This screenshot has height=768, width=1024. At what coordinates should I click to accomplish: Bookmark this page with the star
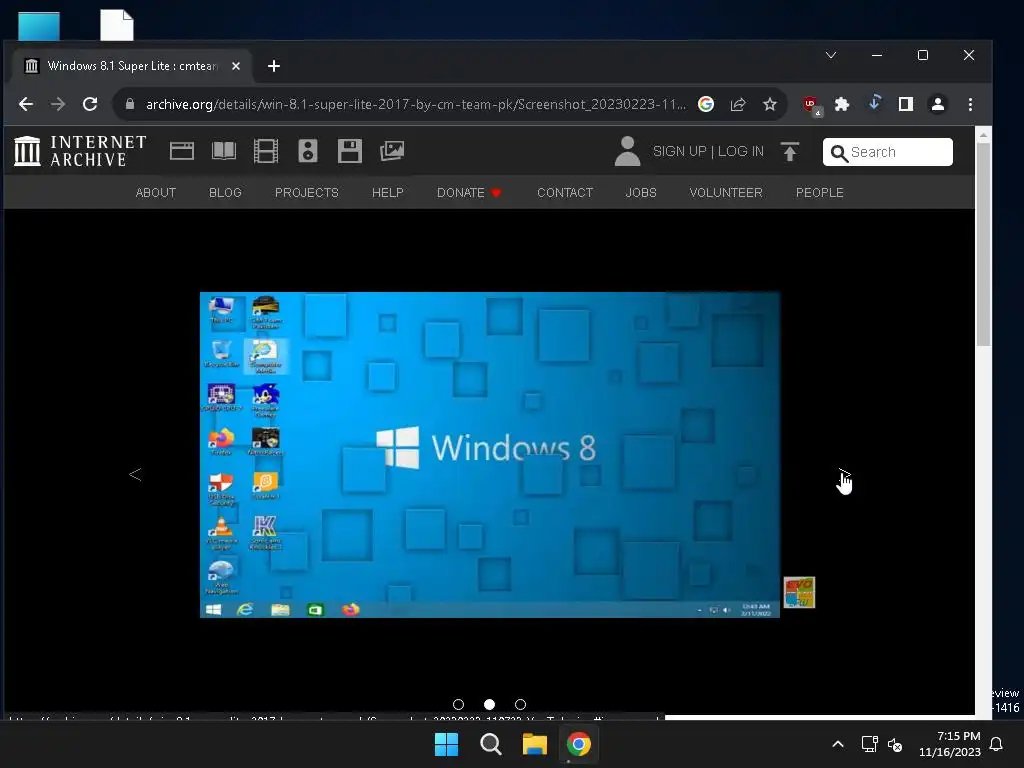[770, 104]
